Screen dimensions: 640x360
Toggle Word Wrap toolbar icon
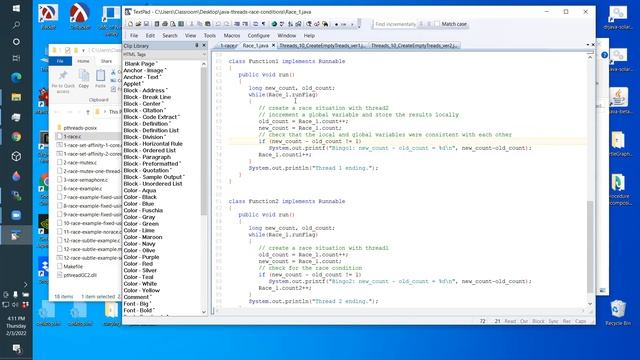[x=255, y=24]
